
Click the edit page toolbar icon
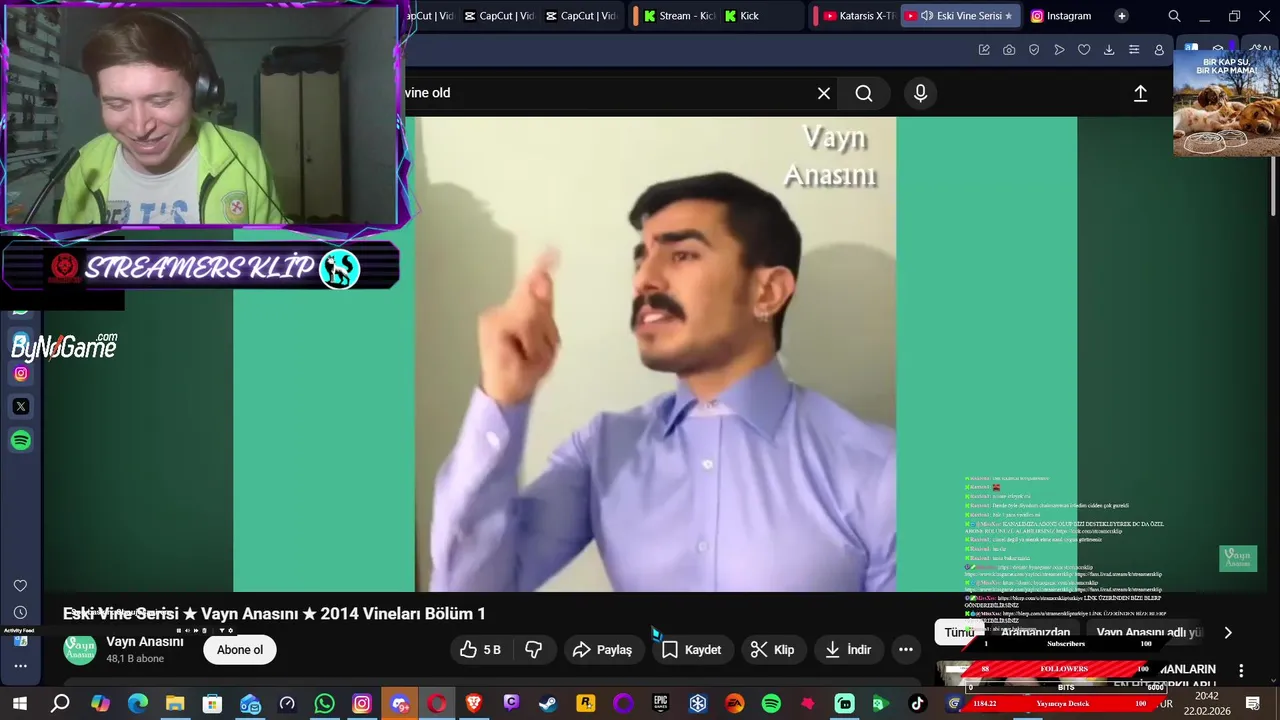[x=984, y=50]
